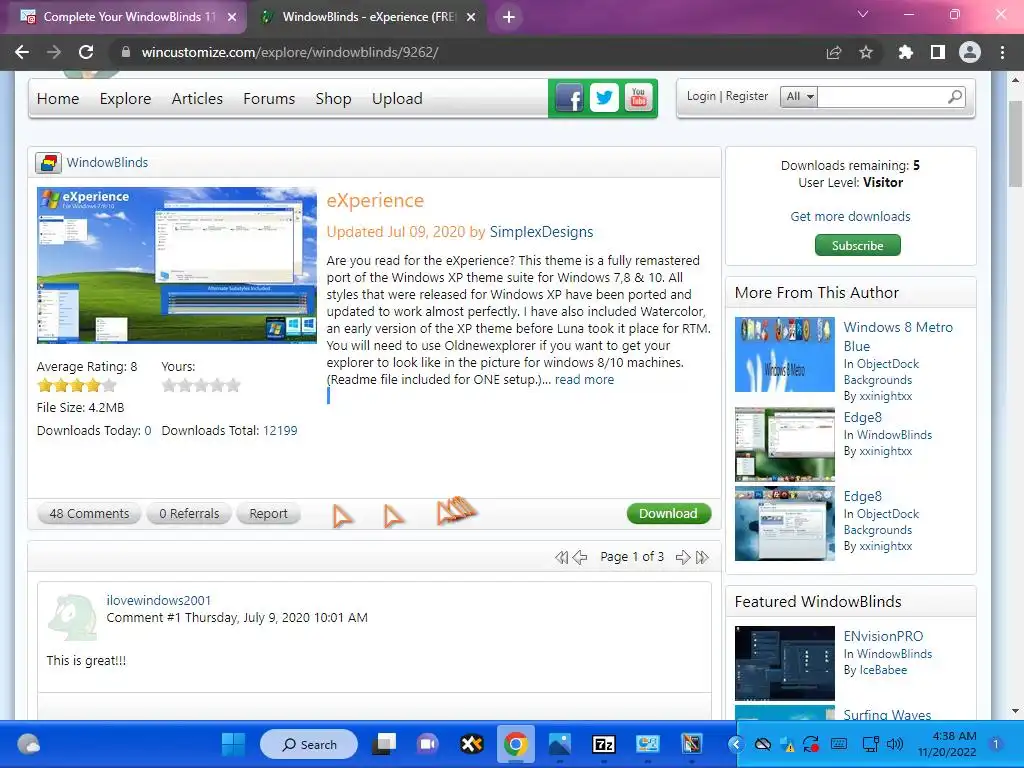Image resolution: width=1024 pixels, height=768 pixels.
Task: Go to next comments page arrow
Action: point(683,557)
